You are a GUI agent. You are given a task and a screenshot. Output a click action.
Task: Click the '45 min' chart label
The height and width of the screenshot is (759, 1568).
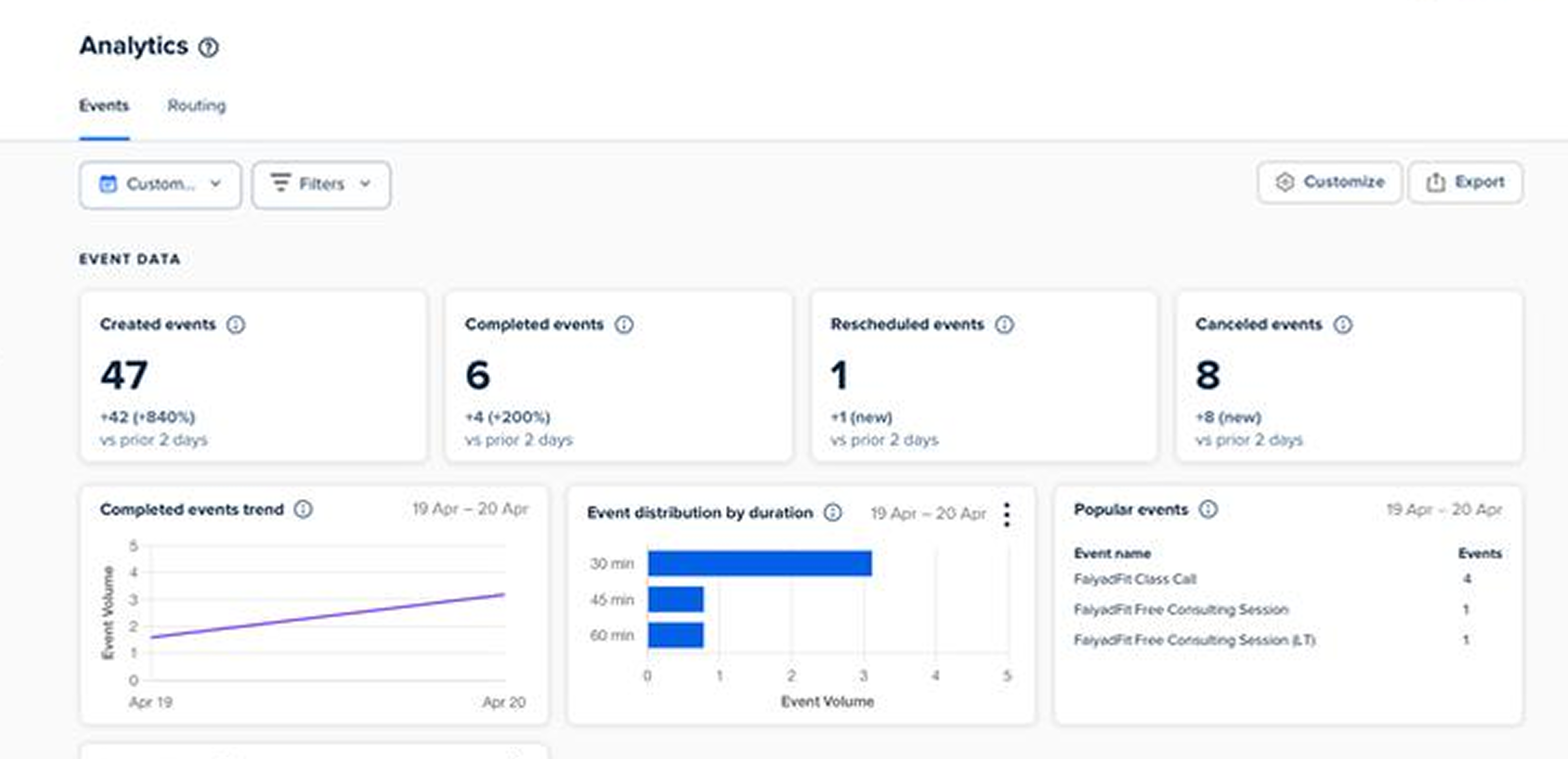612,599
